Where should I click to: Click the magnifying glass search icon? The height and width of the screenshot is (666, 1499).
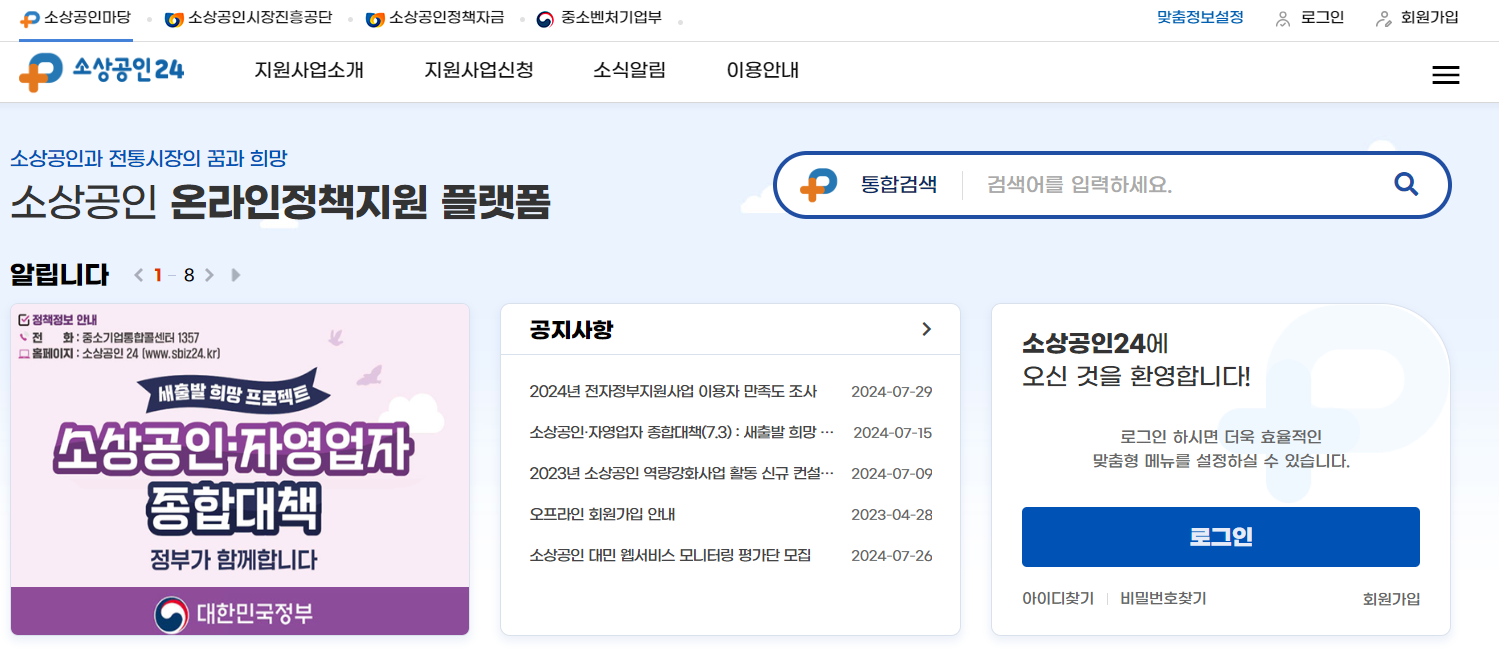1406,184
